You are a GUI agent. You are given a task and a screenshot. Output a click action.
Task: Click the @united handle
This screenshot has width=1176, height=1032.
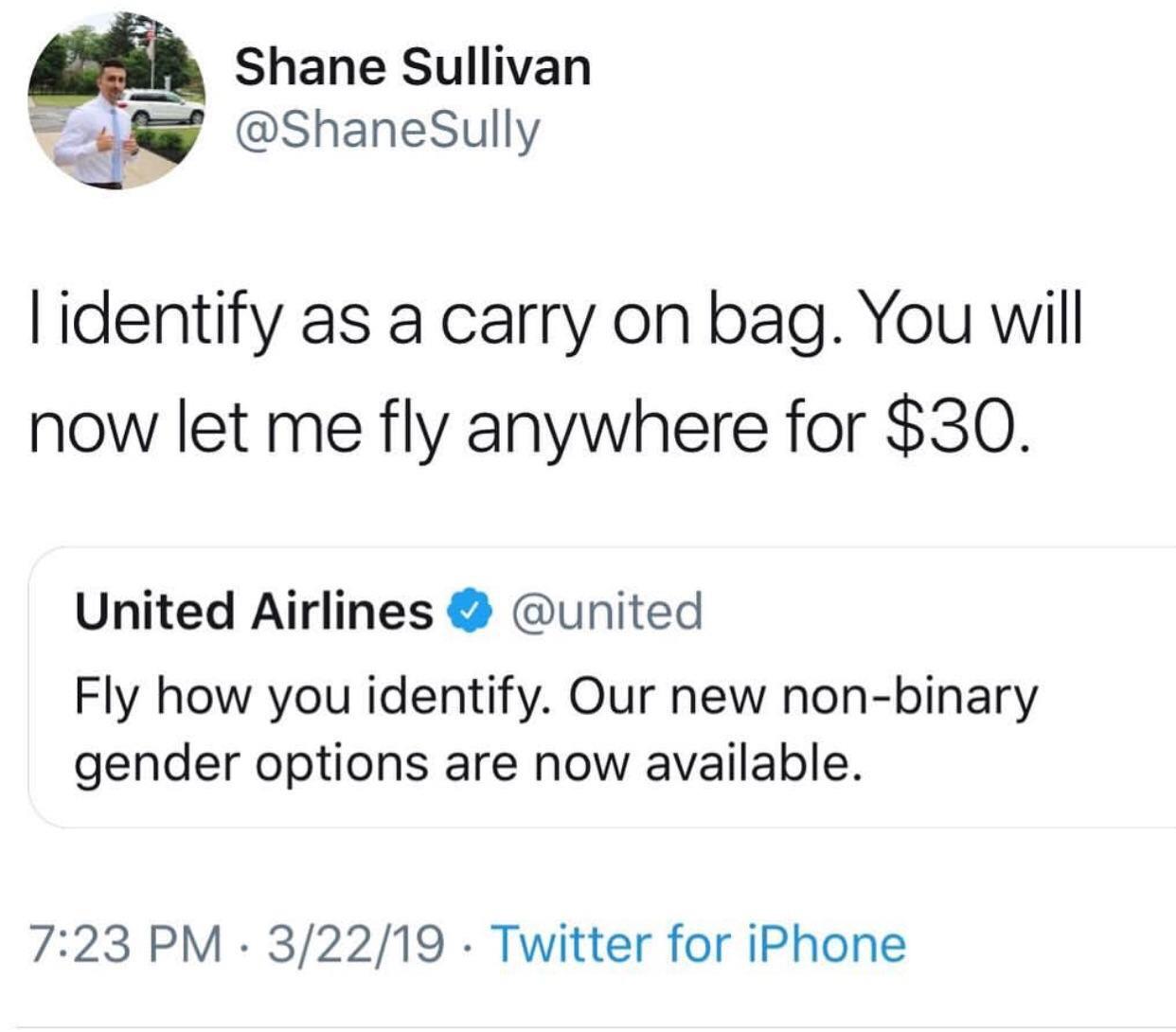coord(607,611)
